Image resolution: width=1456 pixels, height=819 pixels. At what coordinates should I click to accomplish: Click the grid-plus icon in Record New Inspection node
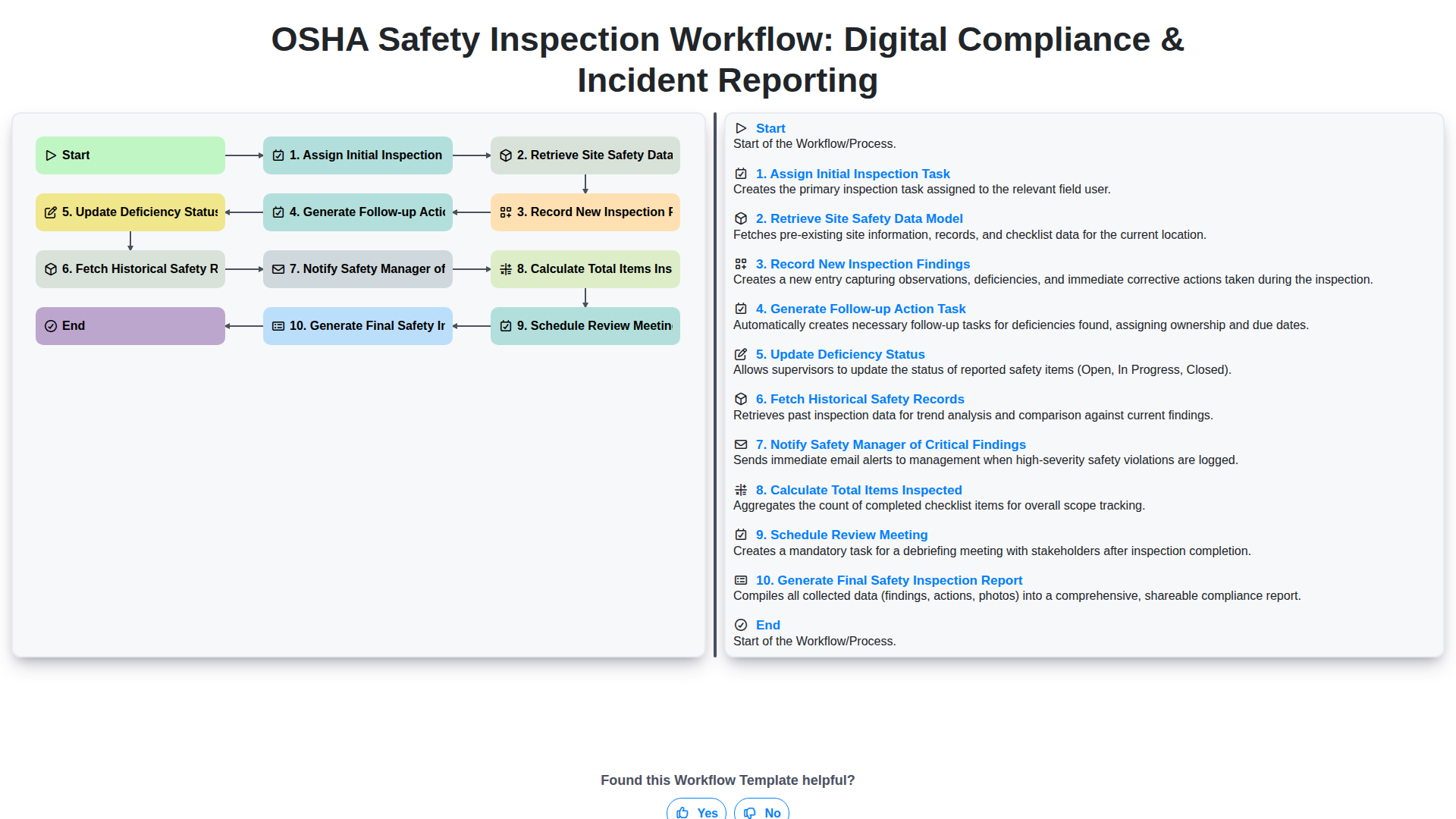point(506,212)
